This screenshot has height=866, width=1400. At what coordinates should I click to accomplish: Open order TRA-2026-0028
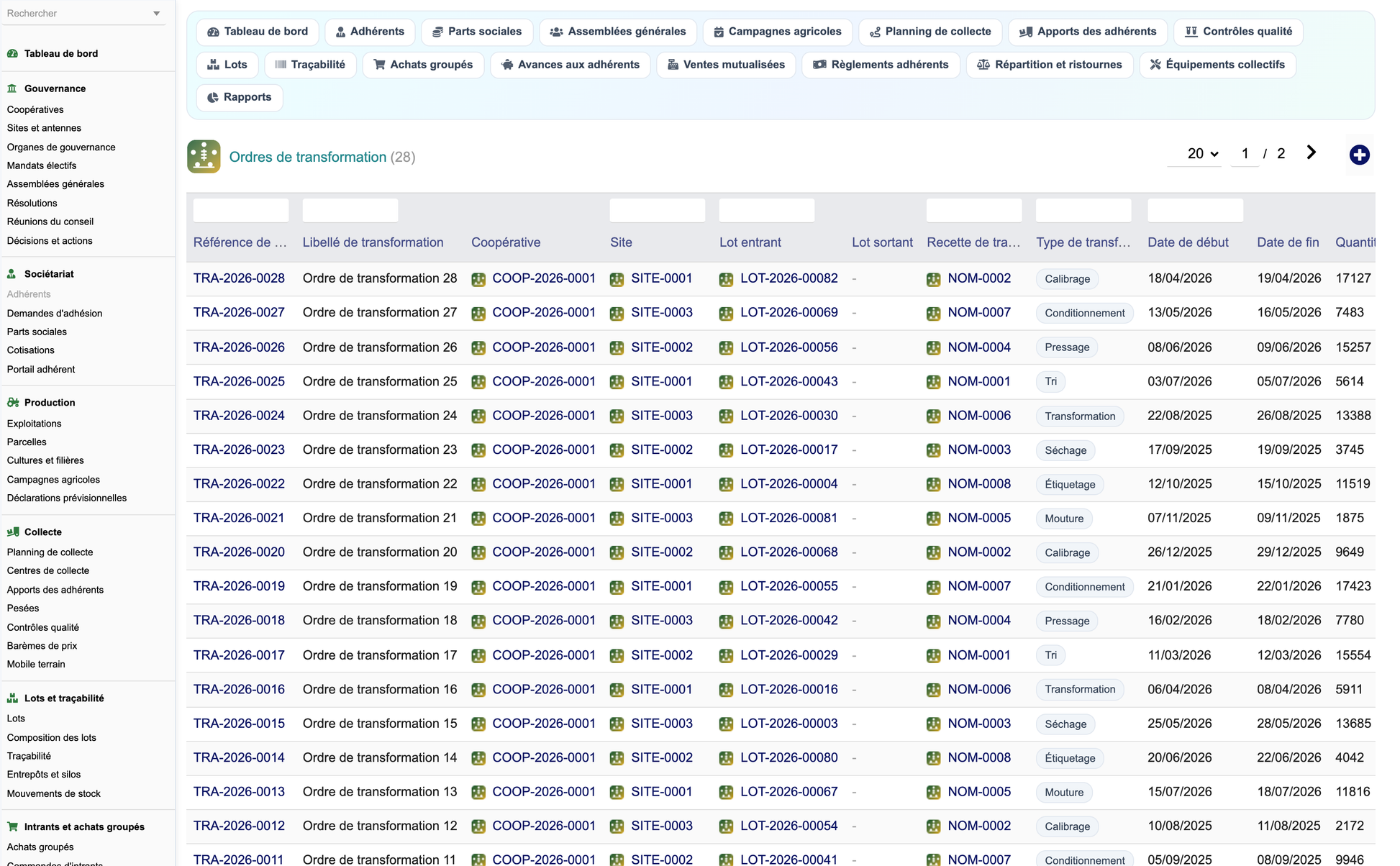(239, 278)
